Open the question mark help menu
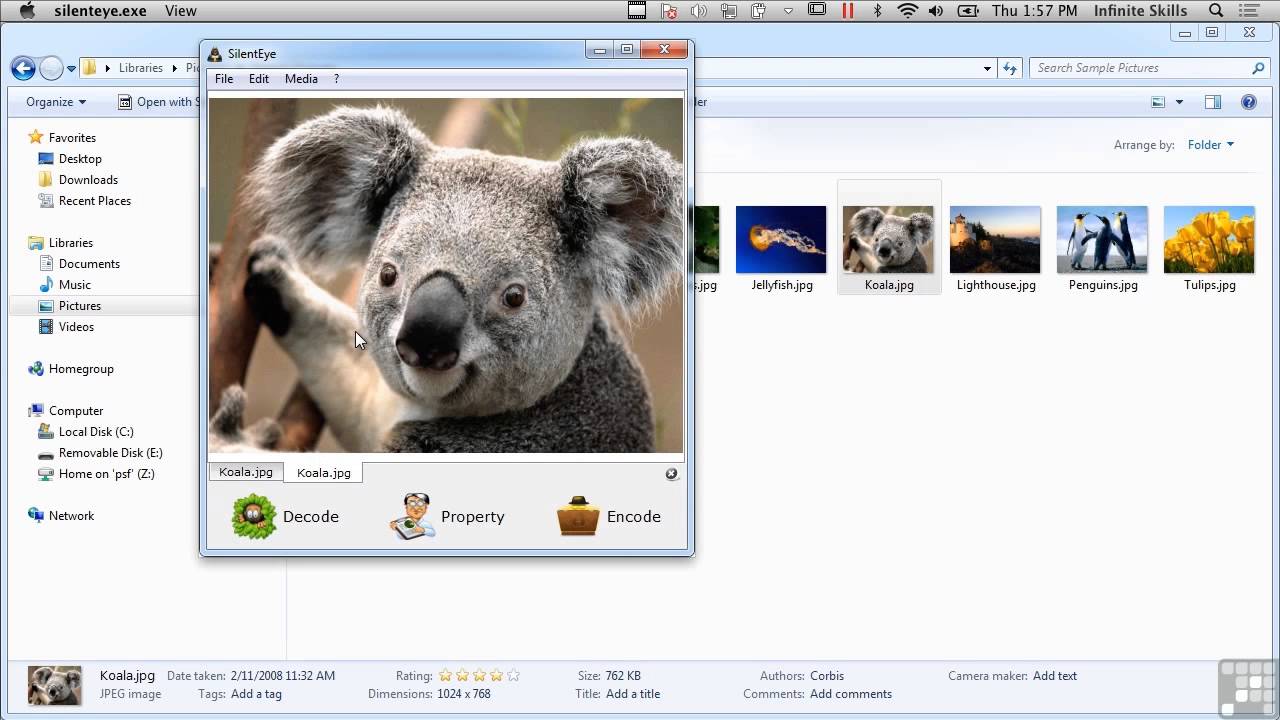The image size is (1280, 720). click(x=336, y=79)
